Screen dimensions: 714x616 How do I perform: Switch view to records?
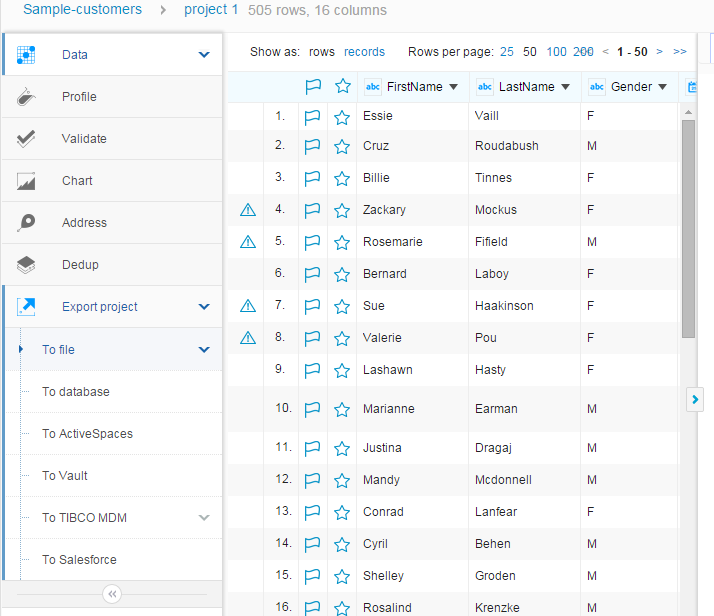pyautogui.click(x=364, y=52)
